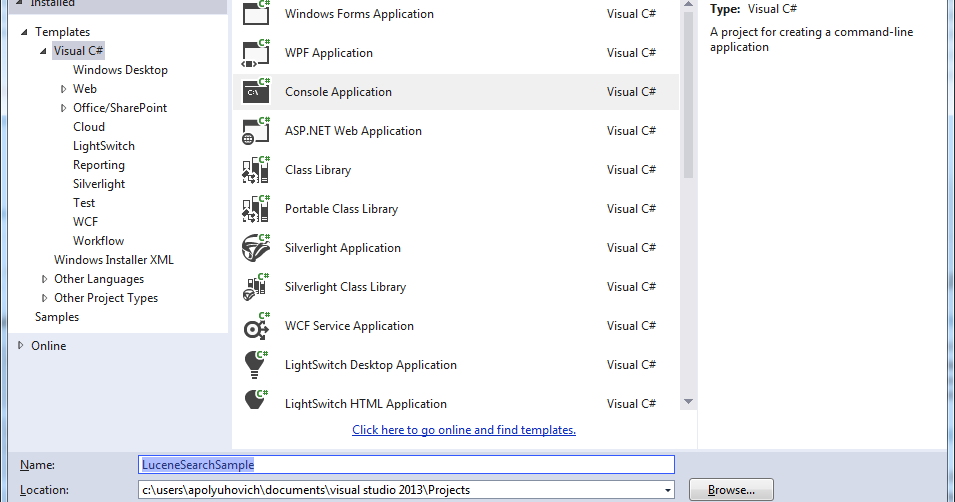Select WPF Application template name

[x=329, y=53]
